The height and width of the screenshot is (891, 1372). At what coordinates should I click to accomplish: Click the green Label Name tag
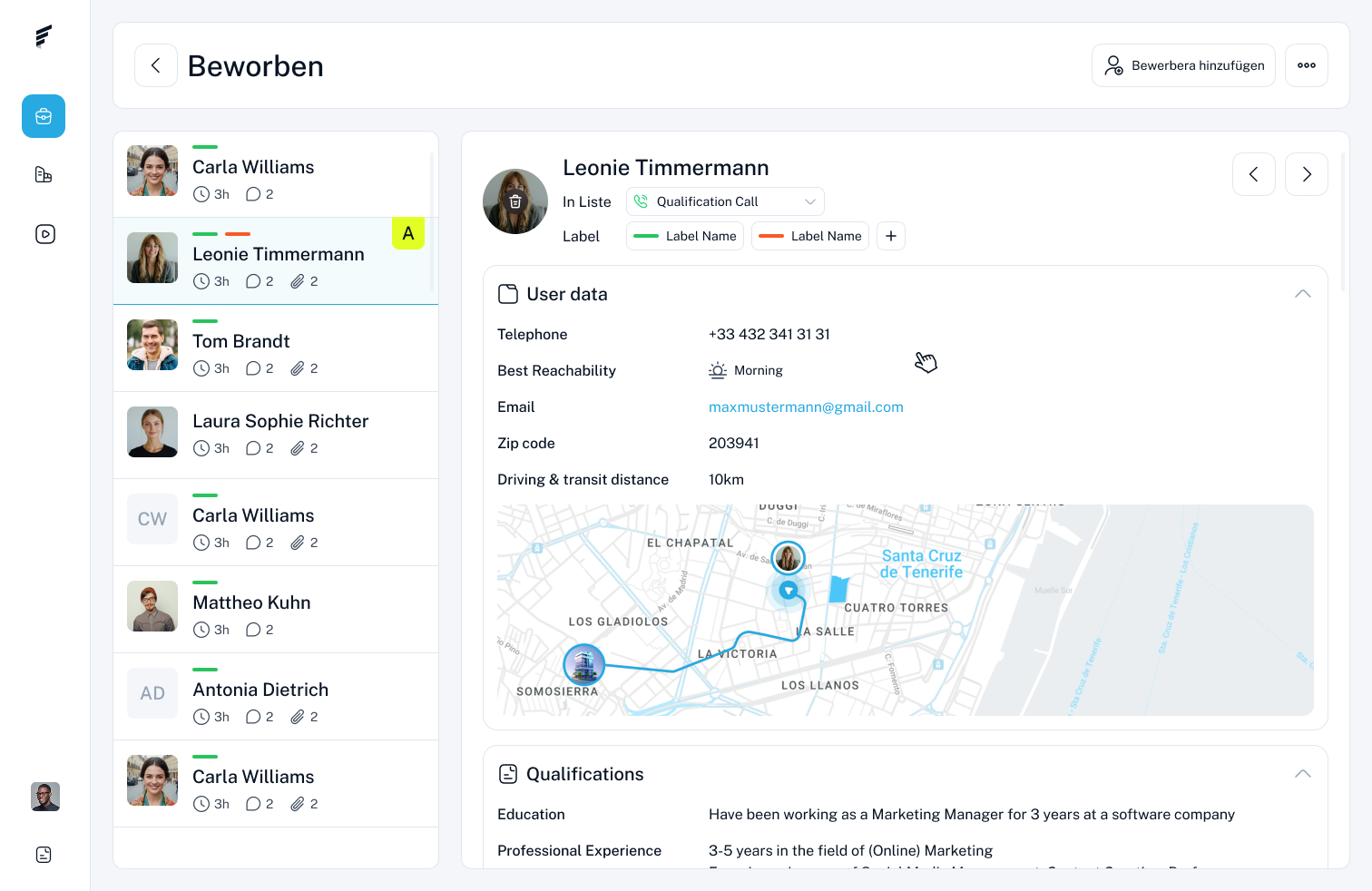pos(685,236)
